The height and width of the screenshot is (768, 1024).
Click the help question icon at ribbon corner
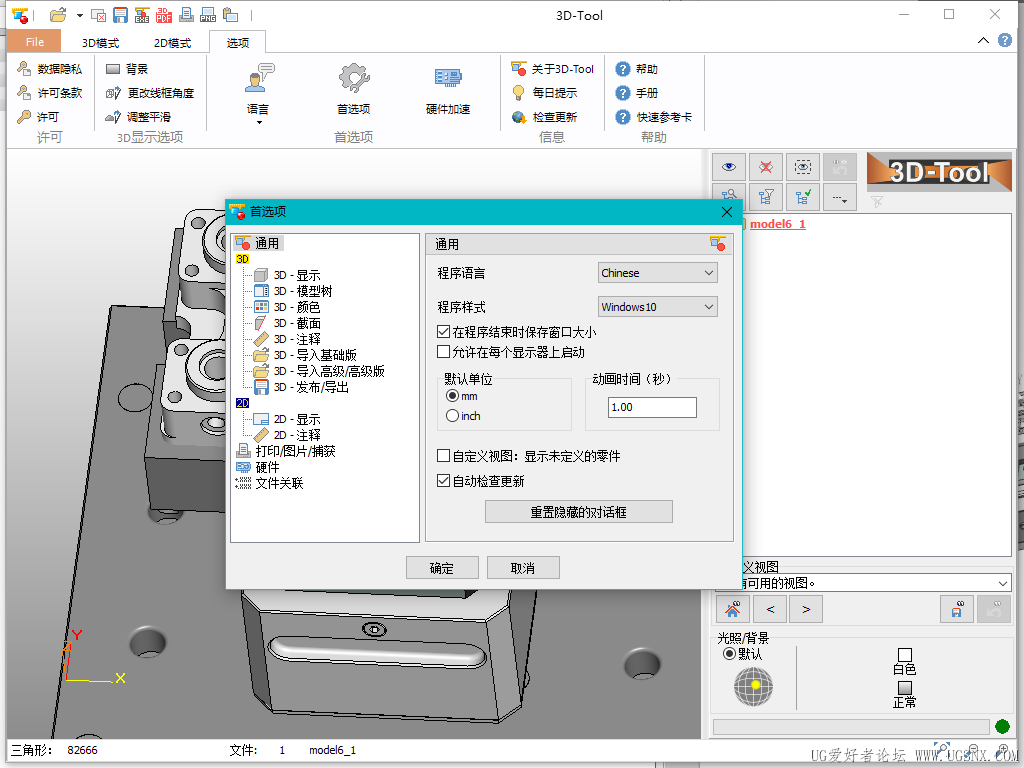pyautogui.click(x=1005, y=40)
